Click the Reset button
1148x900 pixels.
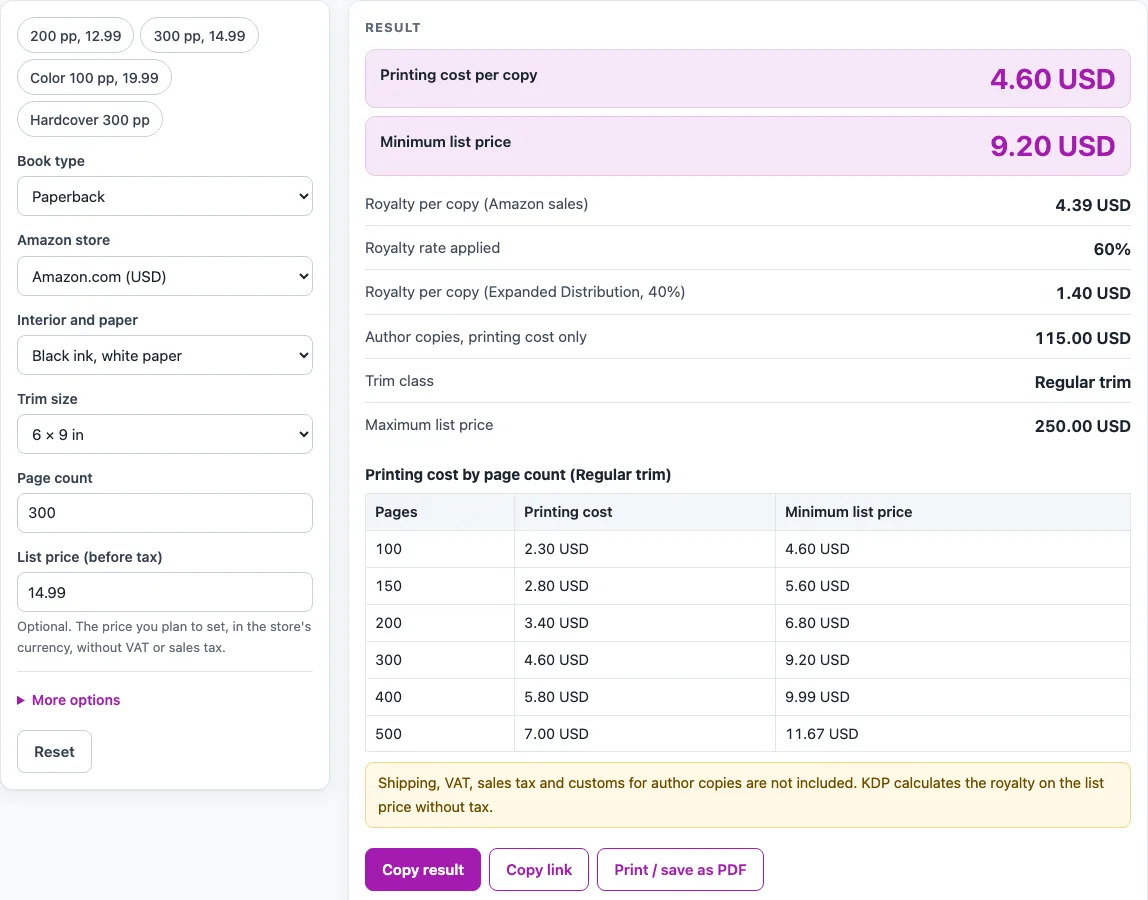(54, 751)
